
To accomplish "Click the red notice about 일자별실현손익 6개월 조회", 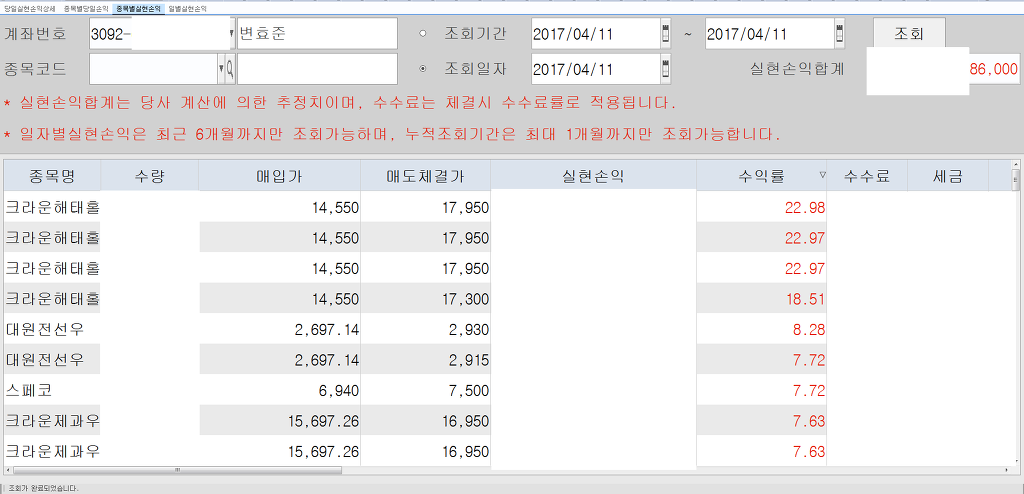I will pyautogui.click(x=392, y=135).
